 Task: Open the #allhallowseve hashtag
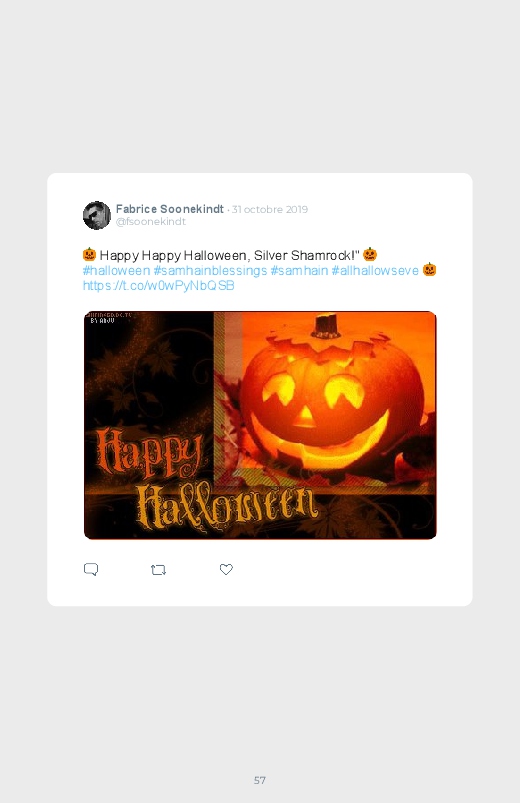375,270
